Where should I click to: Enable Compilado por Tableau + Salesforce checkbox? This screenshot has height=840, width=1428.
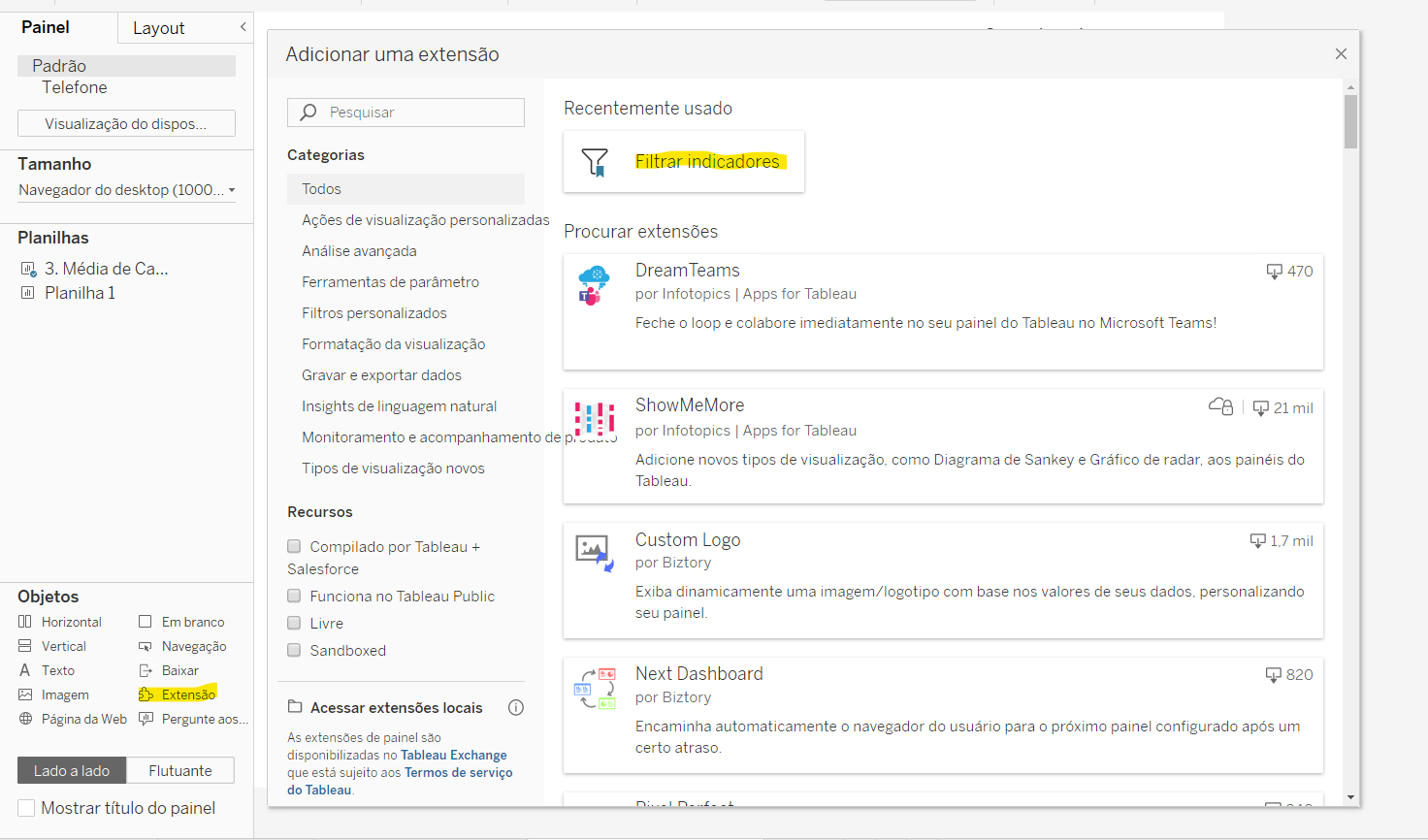click(x=294, y=546)
